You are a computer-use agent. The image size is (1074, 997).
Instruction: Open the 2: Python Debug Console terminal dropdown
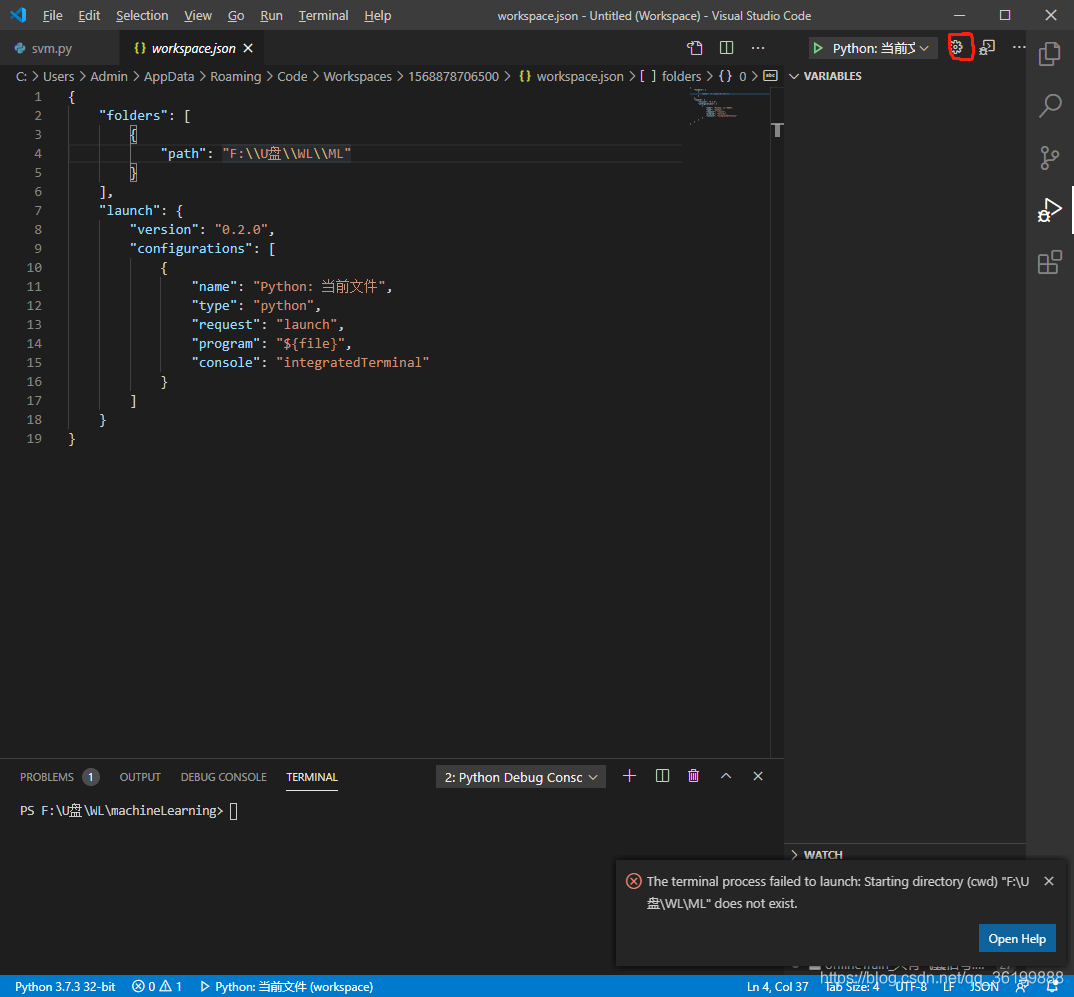[x=520, y=776]
